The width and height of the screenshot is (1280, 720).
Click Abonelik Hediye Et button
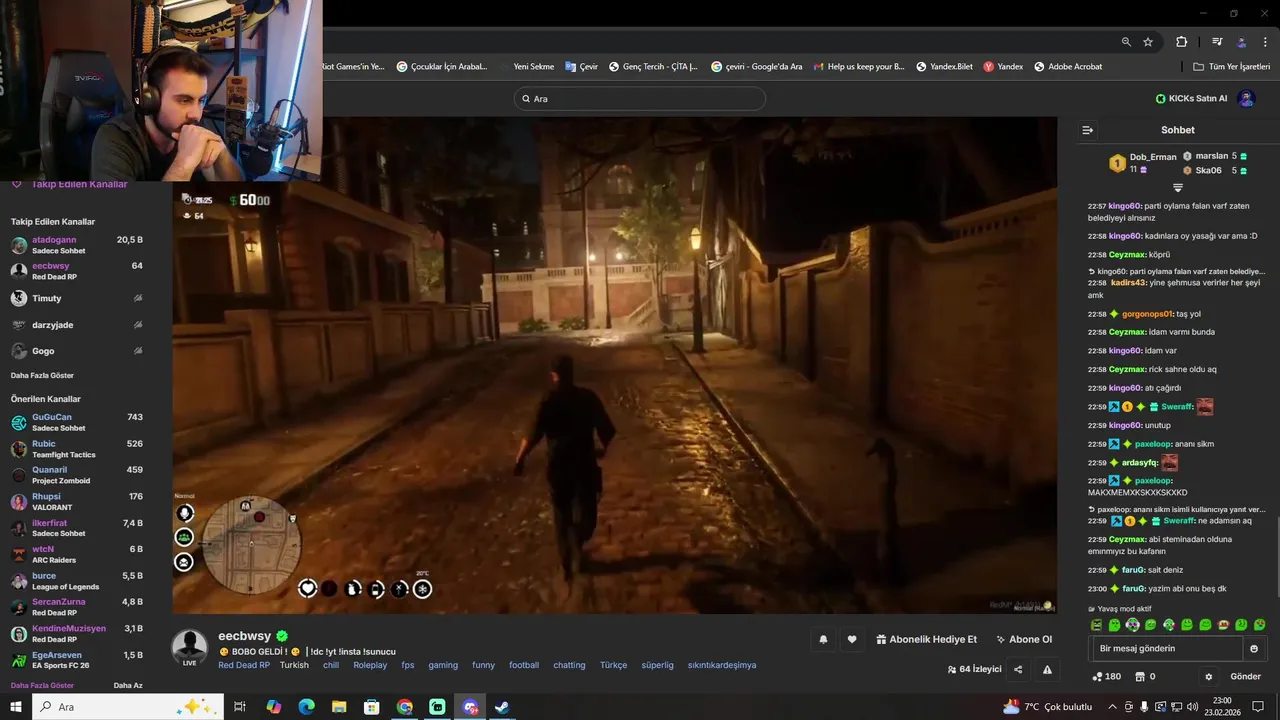pyautogui.click(x=927, y=640)
